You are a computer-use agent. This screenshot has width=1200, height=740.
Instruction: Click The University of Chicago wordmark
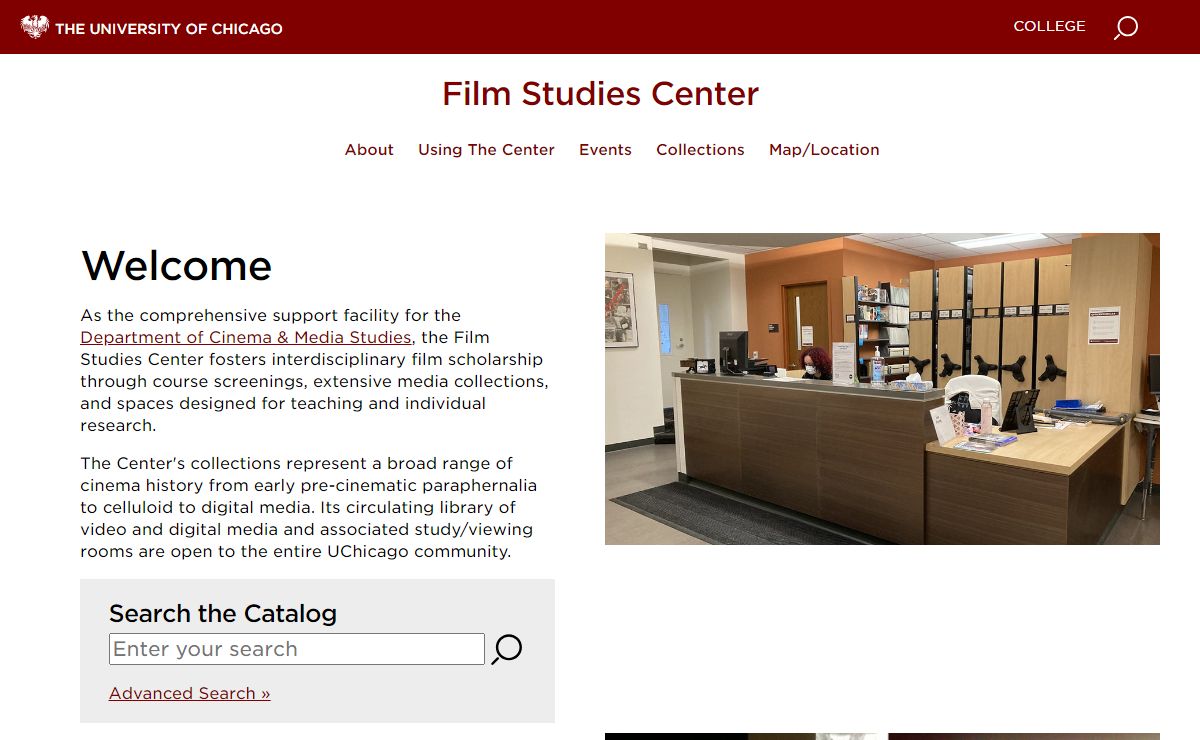[169, 28]
